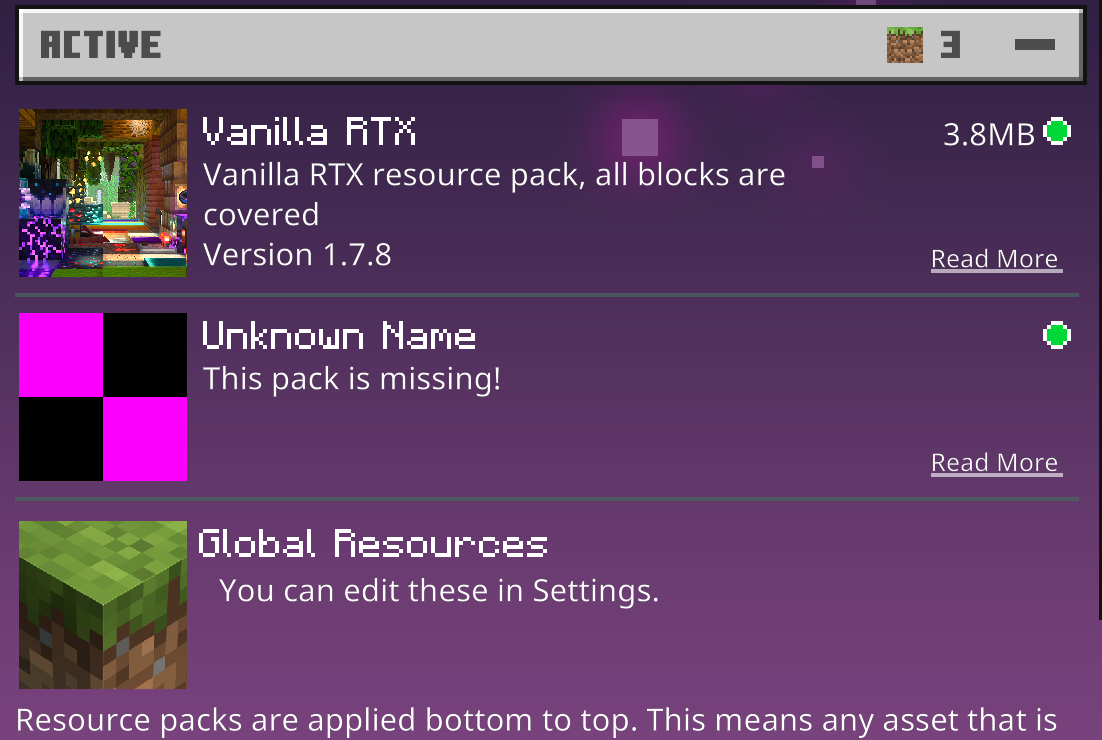Click the green status dot for Vanilla RTX
Viewport: 1102px width, 740px height.
[1057, 131]
